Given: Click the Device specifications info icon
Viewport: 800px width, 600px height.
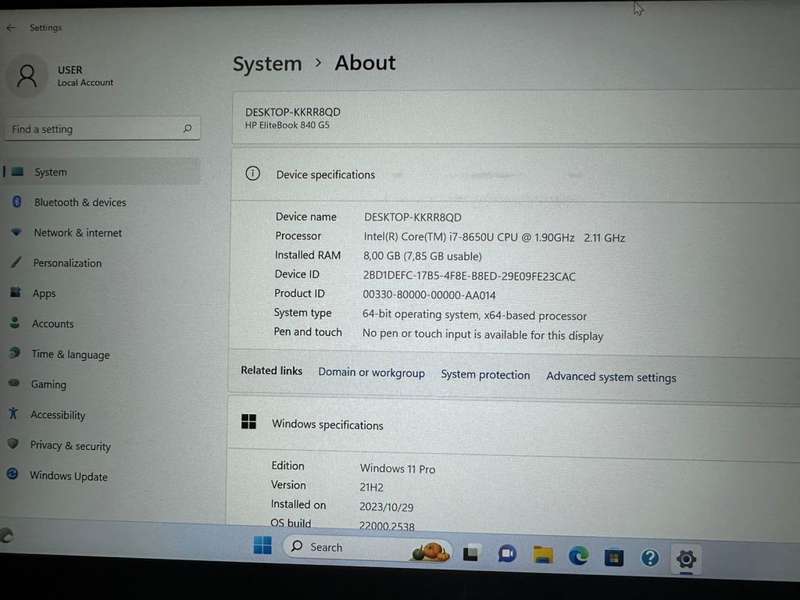Looking at the screenshot, I should [253, 173].
